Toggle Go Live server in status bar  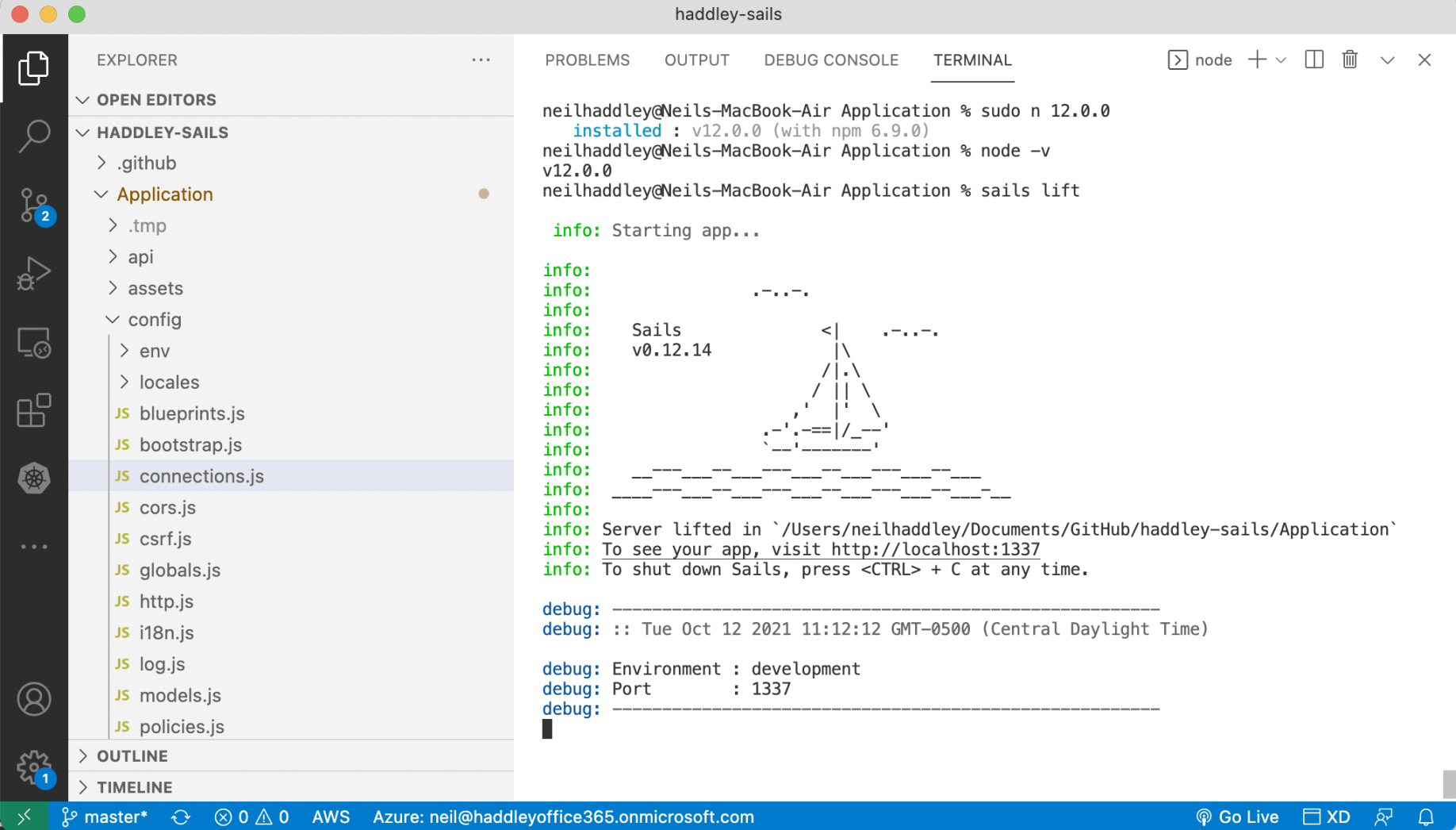(1237, 817)
